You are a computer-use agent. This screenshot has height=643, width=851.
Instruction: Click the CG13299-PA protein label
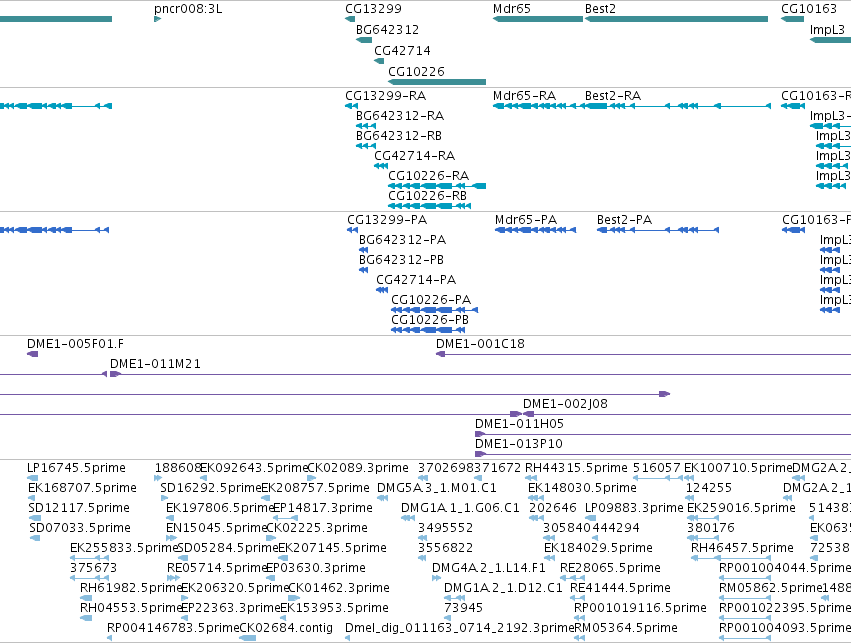click(x=387, y=220)
